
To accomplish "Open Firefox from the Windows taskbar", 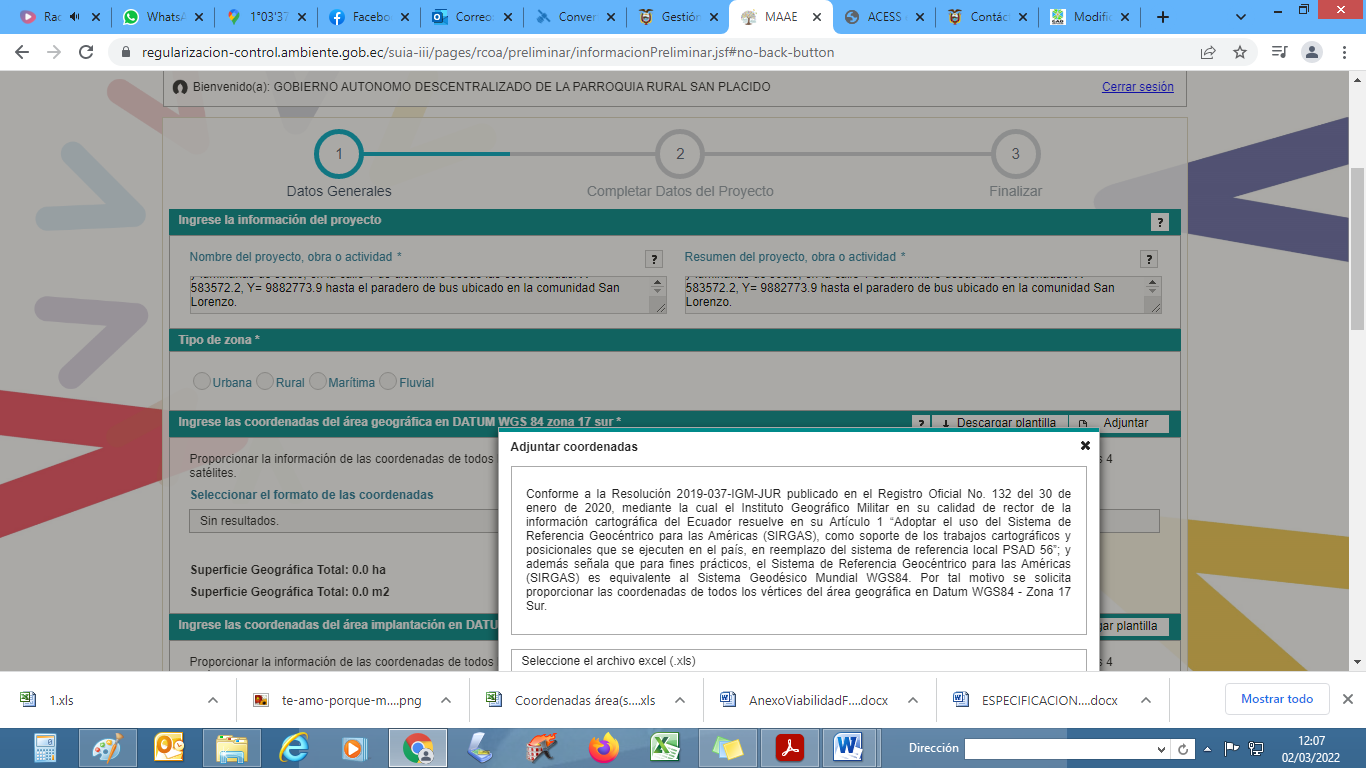I will pos(603,747).
